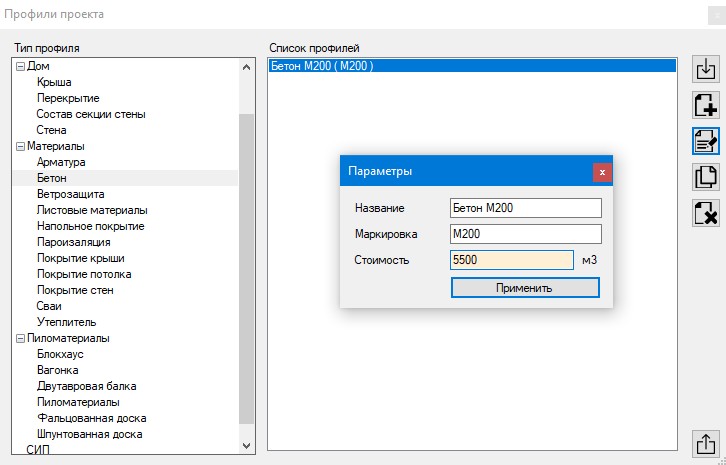Select Крыша under the Дом node

click(54, 82)
